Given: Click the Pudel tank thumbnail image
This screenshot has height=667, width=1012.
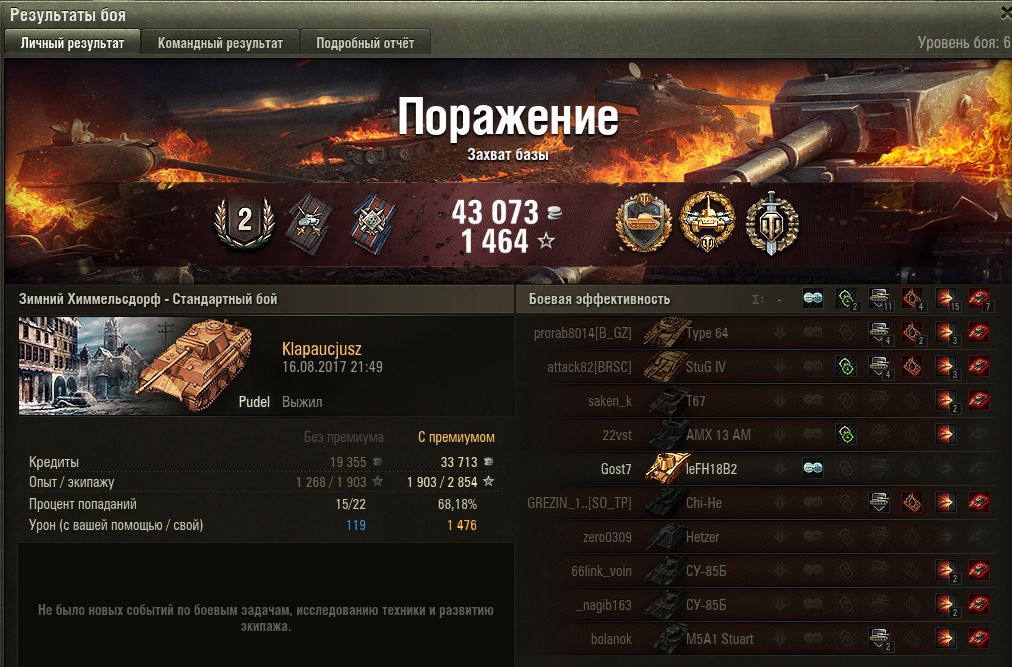Looking at the screenshot, I should click(136, 365).
